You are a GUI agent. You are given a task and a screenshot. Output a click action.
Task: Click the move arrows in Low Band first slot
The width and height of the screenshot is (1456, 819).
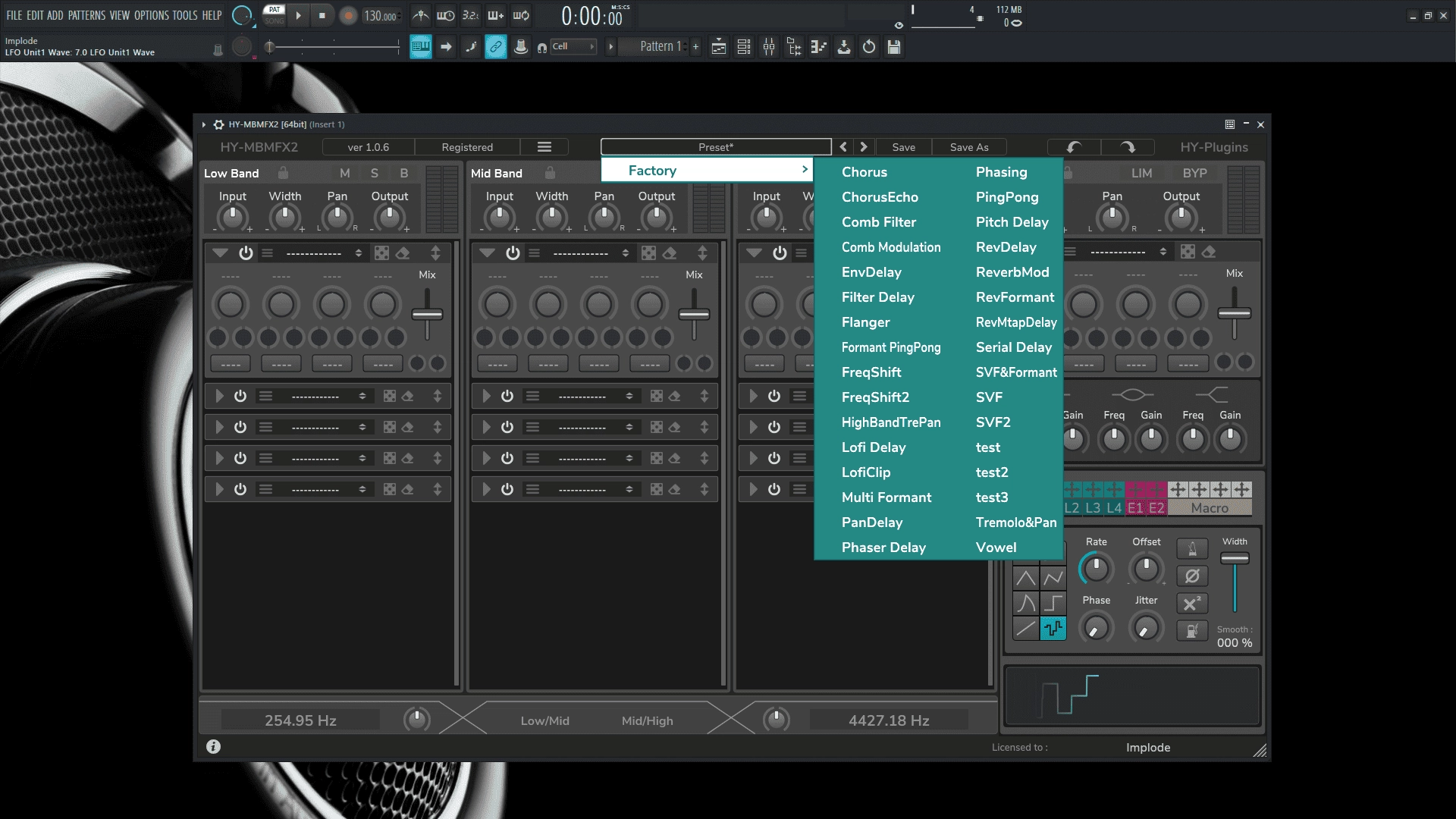pyautogui.click(x=435, y=253)
